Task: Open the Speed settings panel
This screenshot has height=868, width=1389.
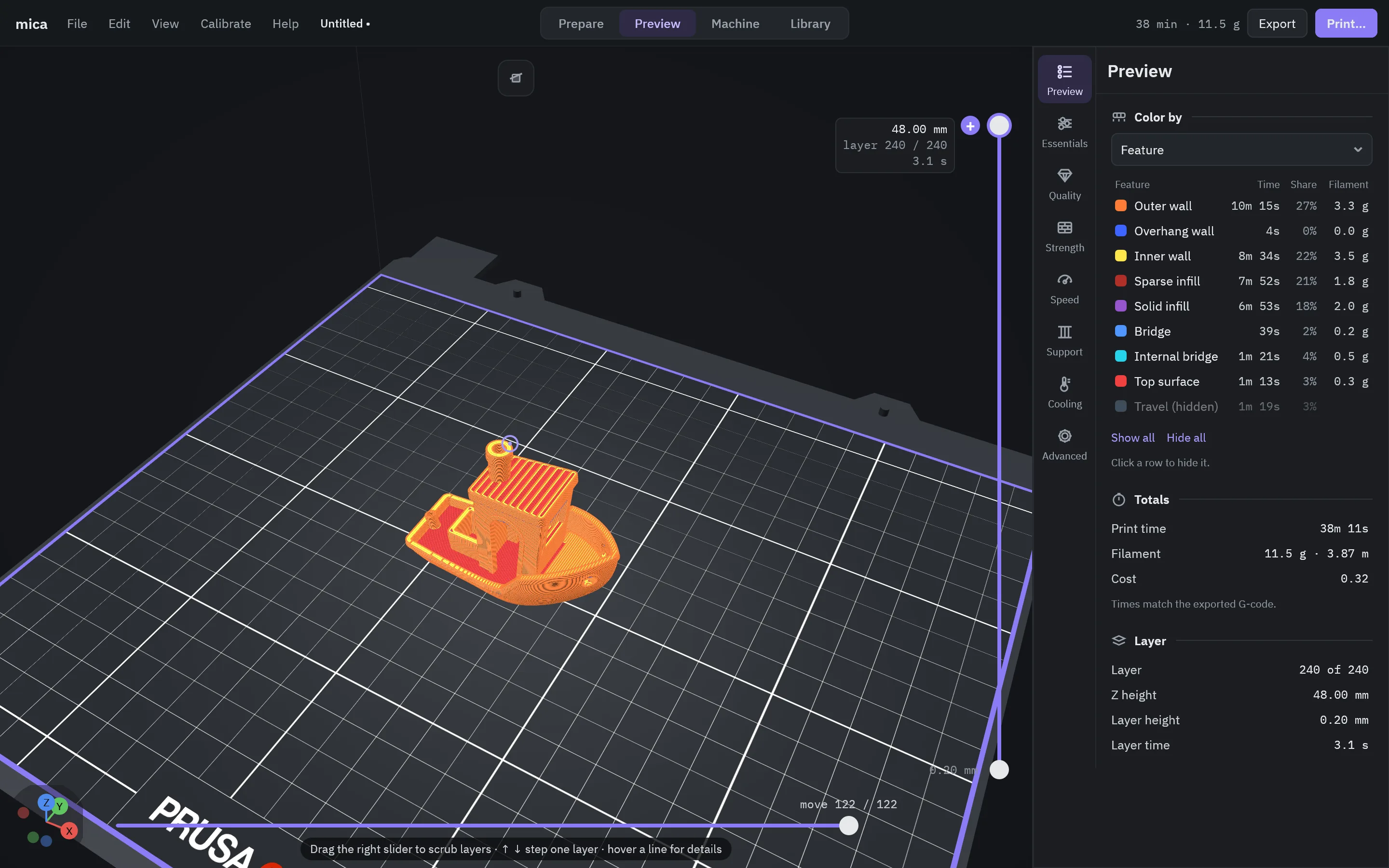Action: tap(1064, 288)
